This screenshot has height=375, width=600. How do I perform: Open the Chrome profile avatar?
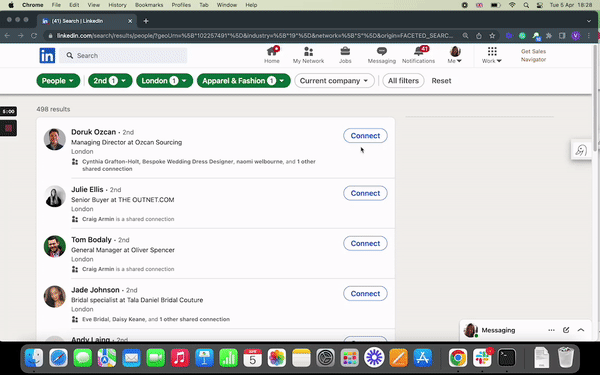pyautogui.click(x=576, y=36)
